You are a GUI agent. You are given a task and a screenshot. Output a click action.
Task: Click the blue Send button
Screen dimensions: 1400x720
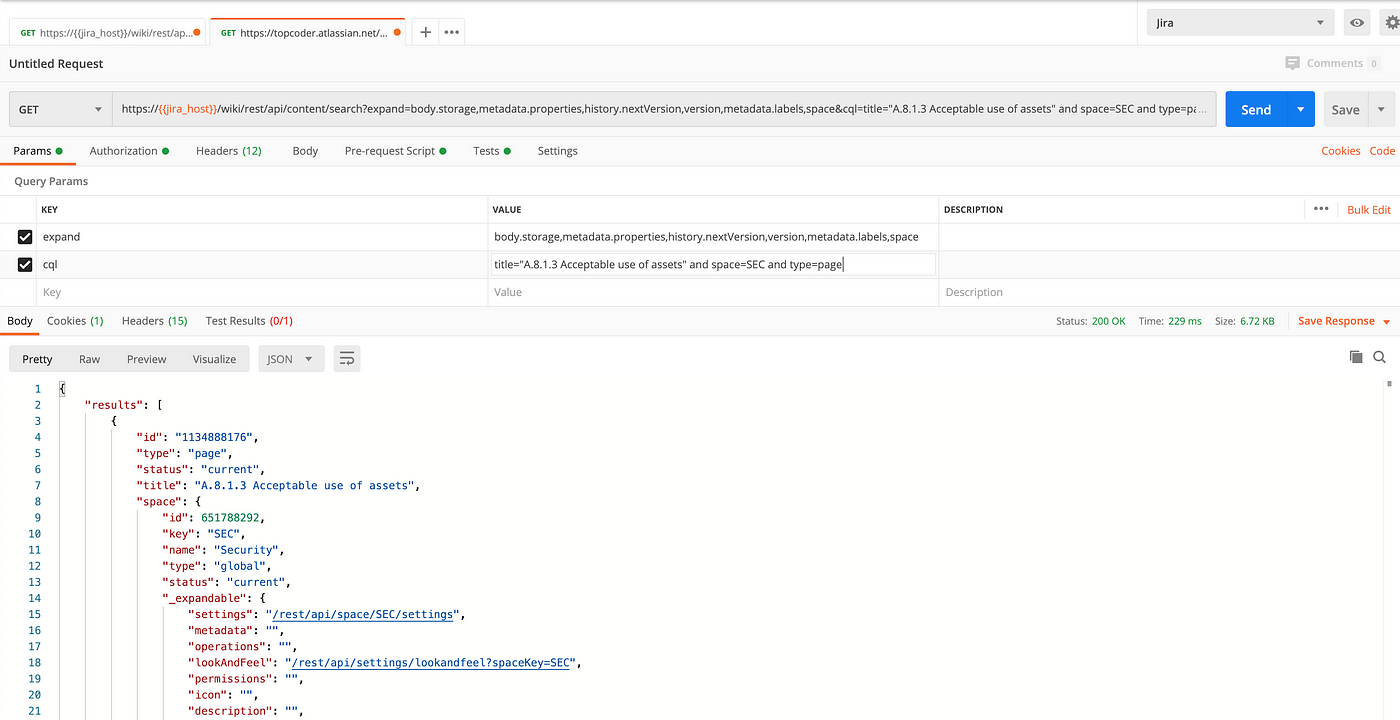click(1256, 109)
